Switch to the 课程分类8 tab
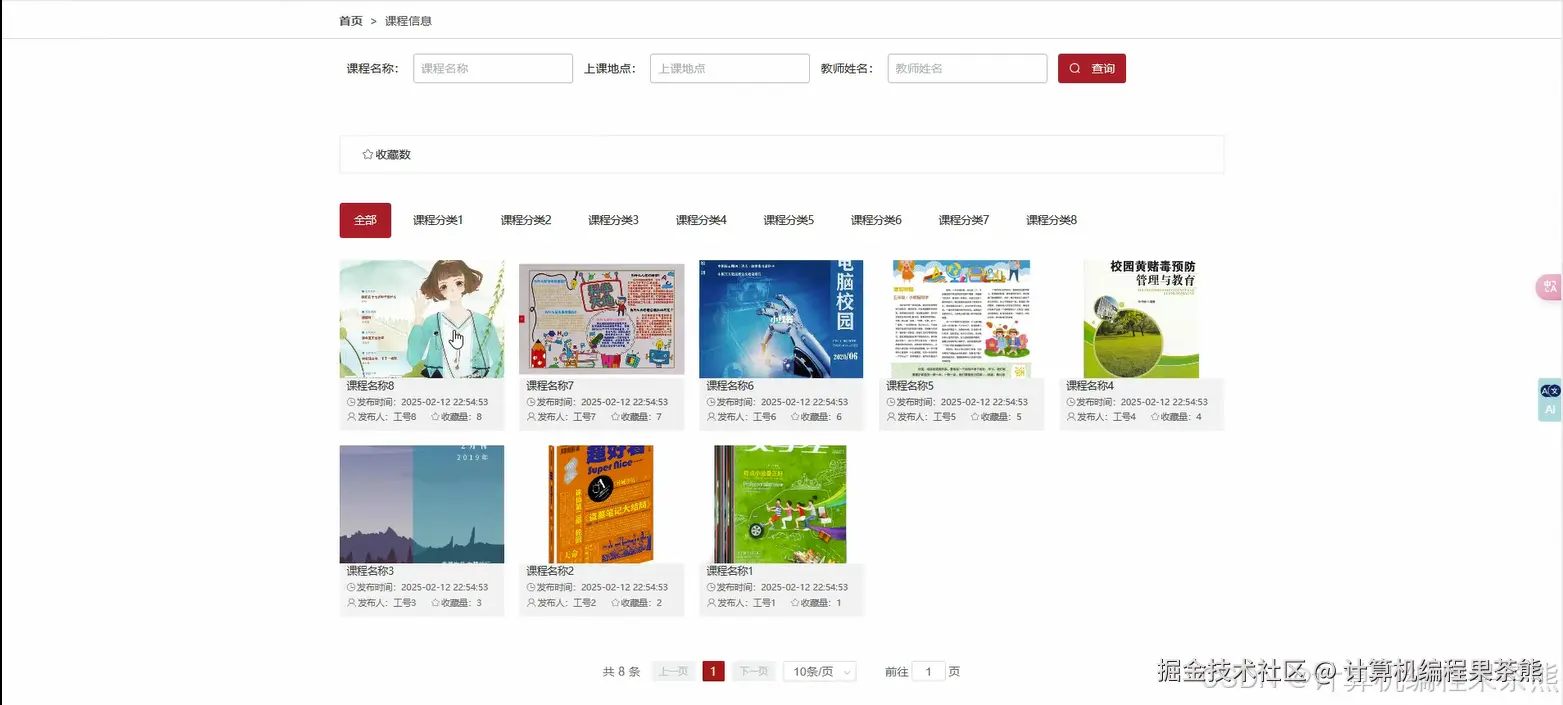Image resolution: width=1563 pixels, height=705 pixels. point(1051,220)
